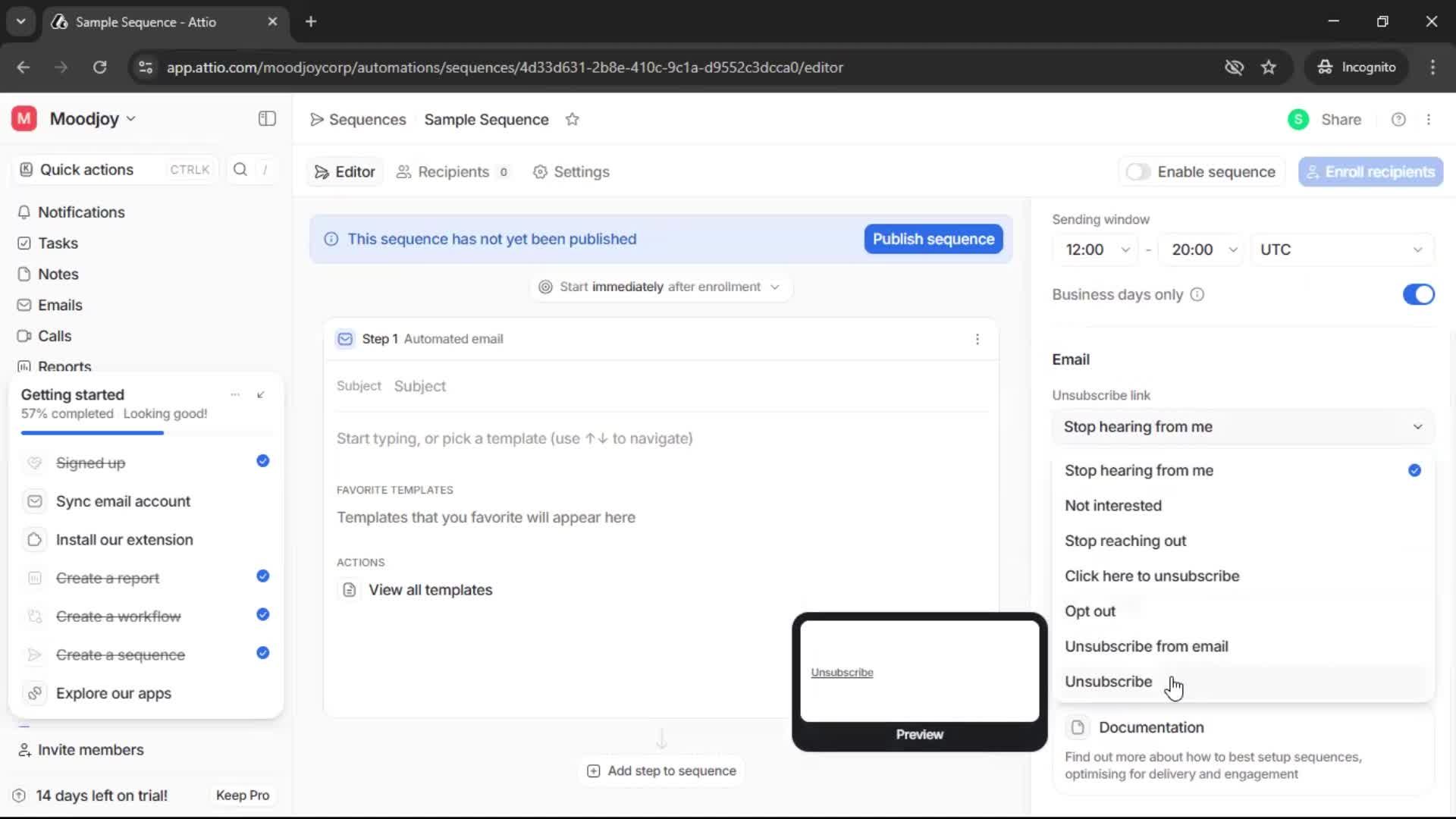Open the Emails section
This screenshot has height=819, width=1456.
click(60, 305)
